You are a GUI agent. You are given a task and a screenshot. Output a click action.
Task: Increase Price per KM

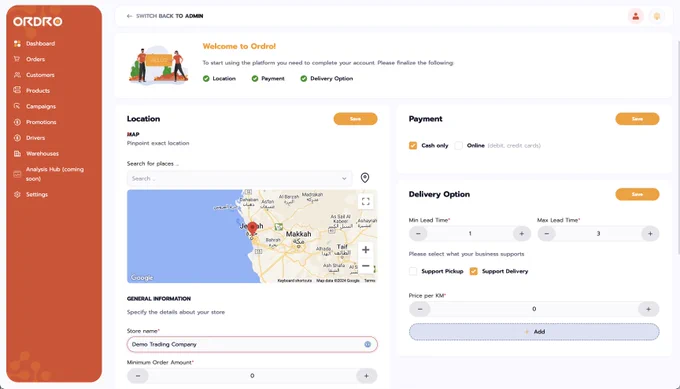(648, 309)
